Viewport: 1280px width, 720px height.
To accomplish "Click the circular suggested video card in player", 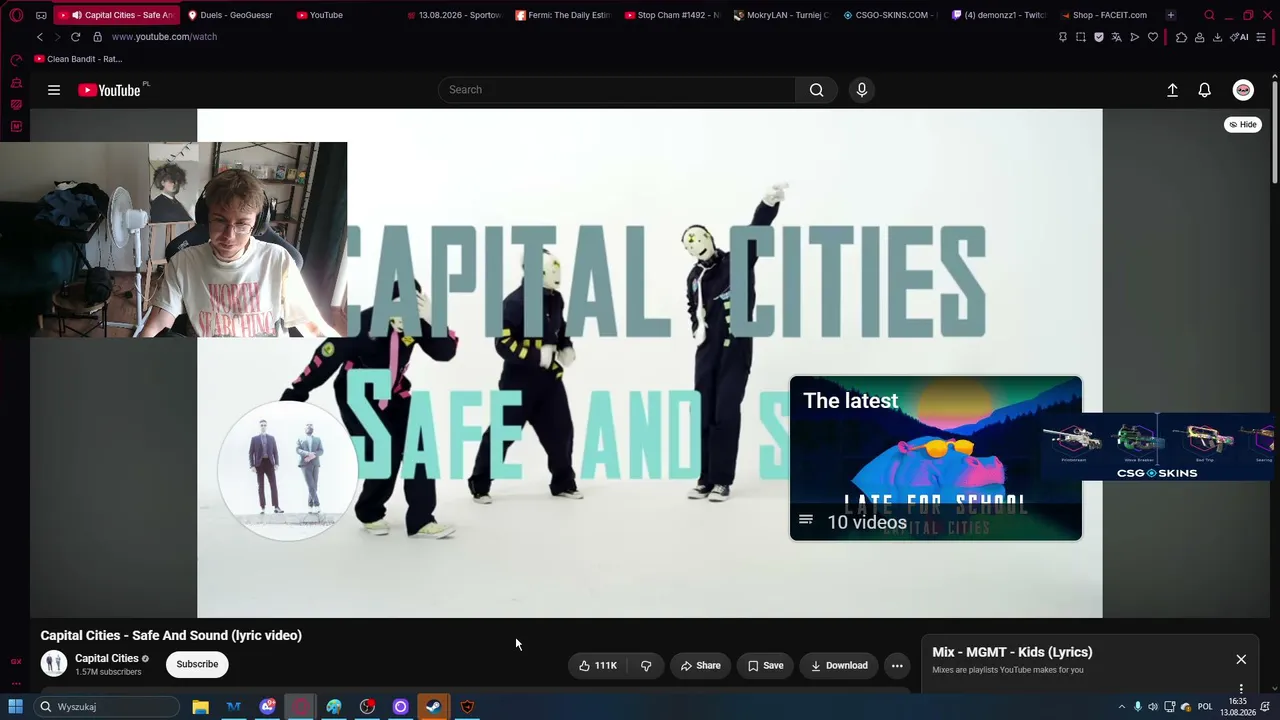I will click(x=288, y=470).
